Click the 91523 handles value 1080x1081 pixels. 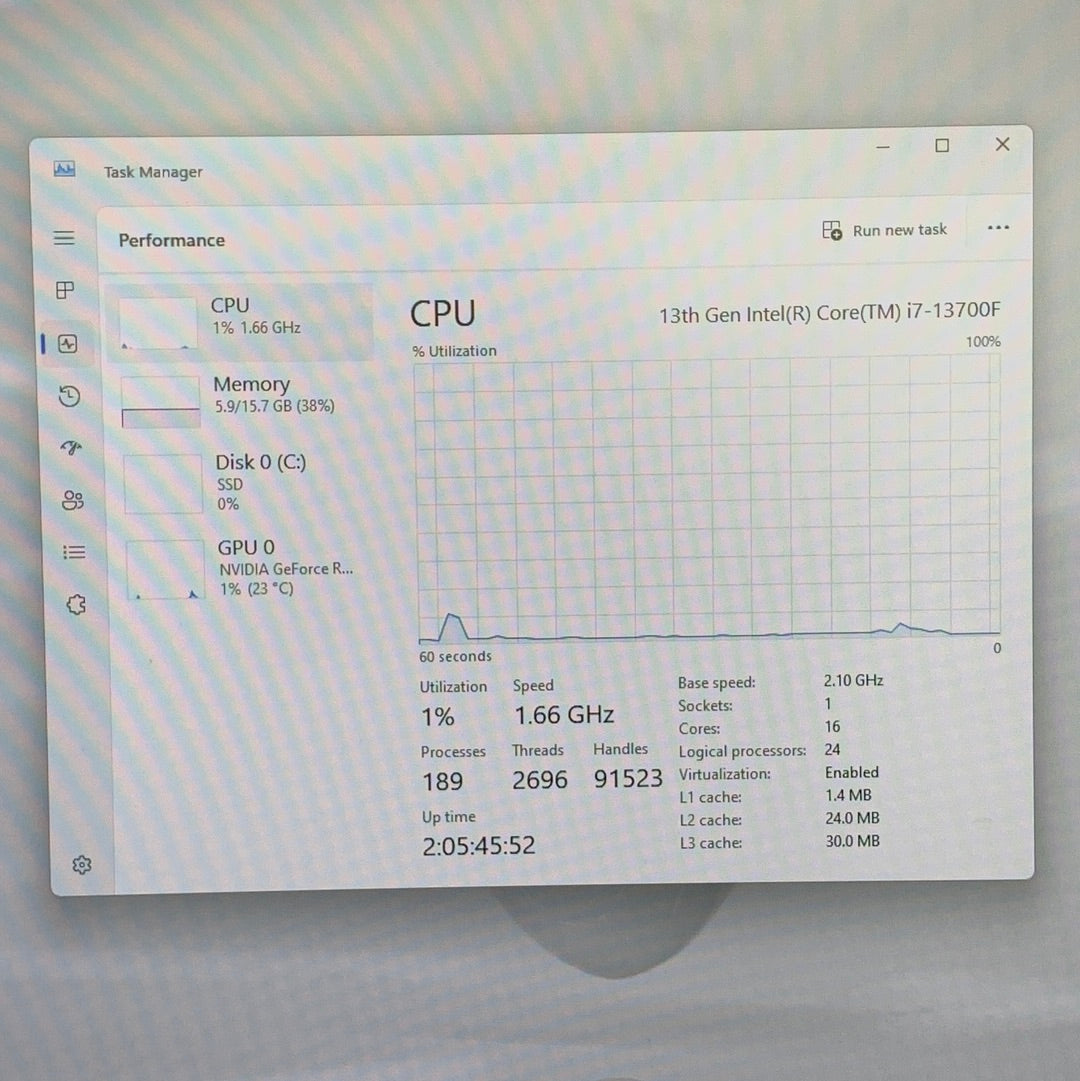628,779
